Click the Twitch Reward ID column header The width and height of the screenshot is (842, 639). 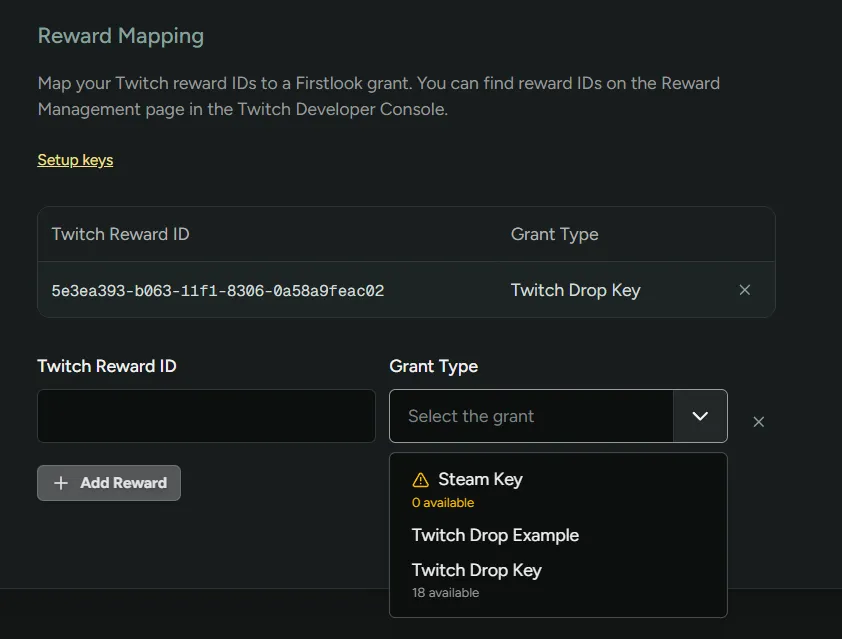point(120,234)
